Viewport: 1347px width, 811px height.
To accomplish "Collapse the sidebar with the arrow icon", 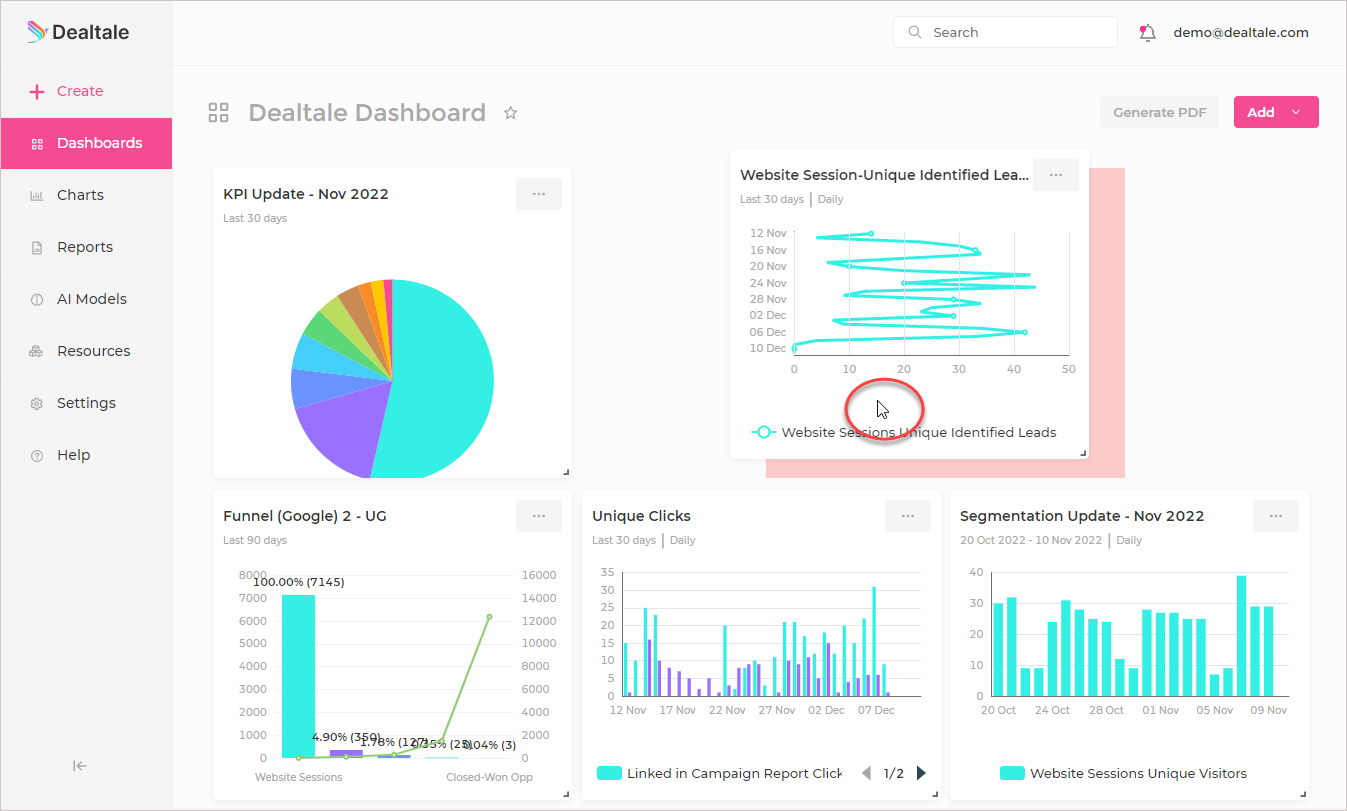I will (x=80, y=766).
